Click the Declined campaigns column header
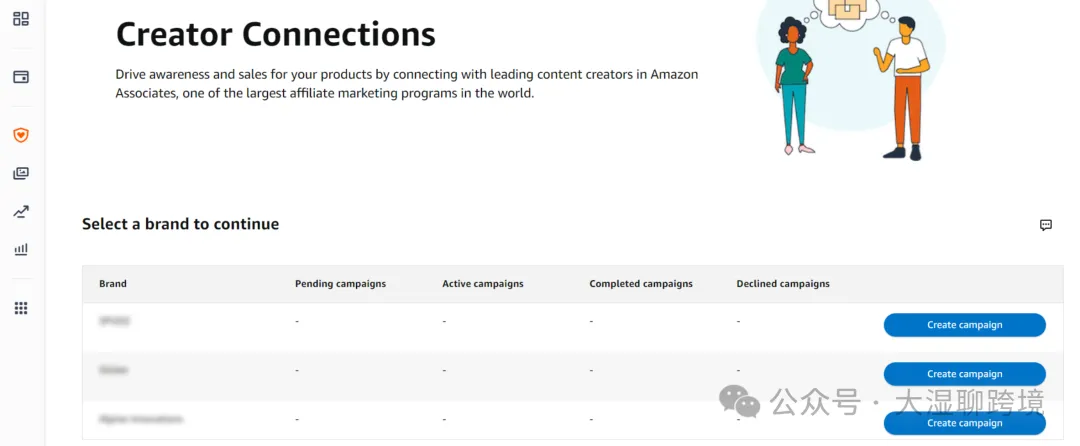This screenshot has width=1080, height=446. (x=782, y=284)
